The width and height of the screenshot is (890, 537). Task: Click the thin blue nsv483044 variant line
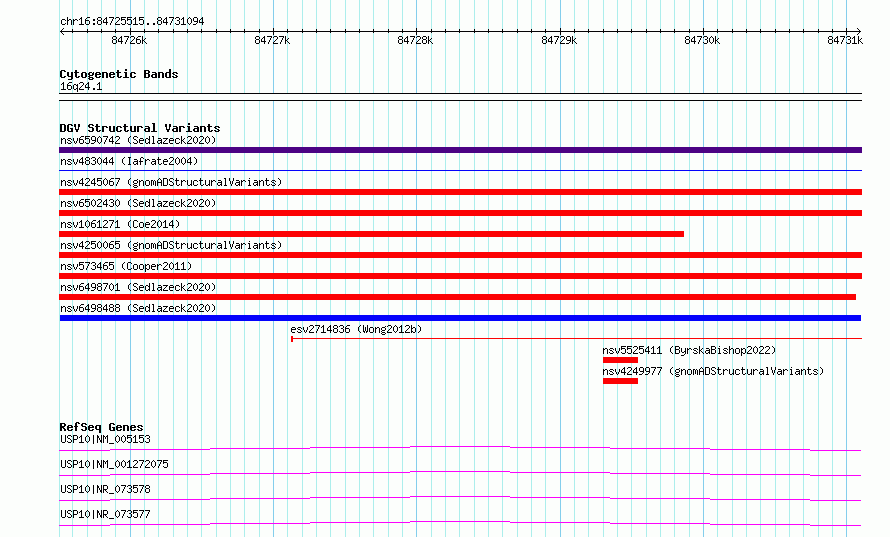click(x=460, y=170)
